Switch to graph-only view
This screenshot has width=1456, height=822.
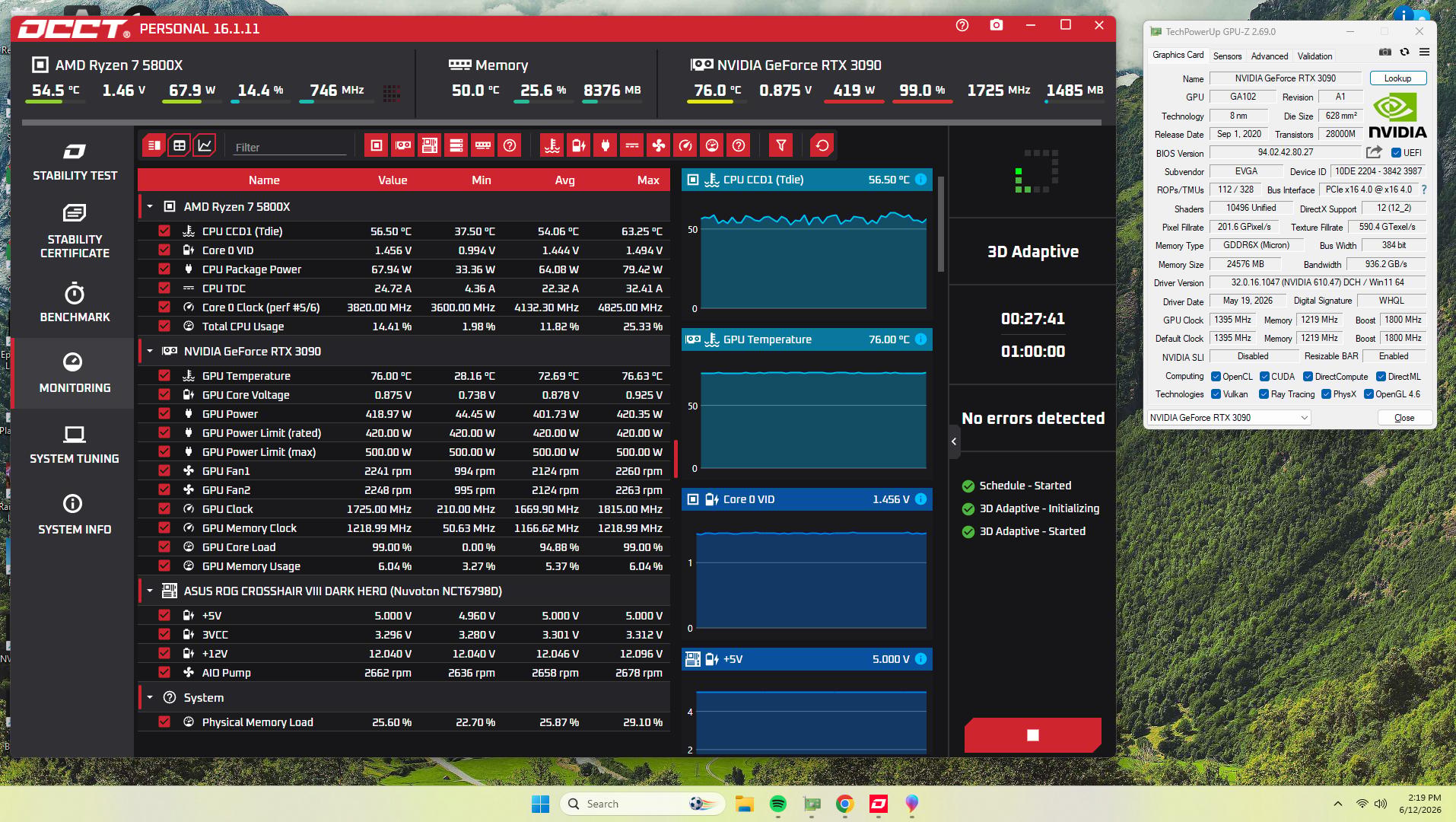pos(205,145)
